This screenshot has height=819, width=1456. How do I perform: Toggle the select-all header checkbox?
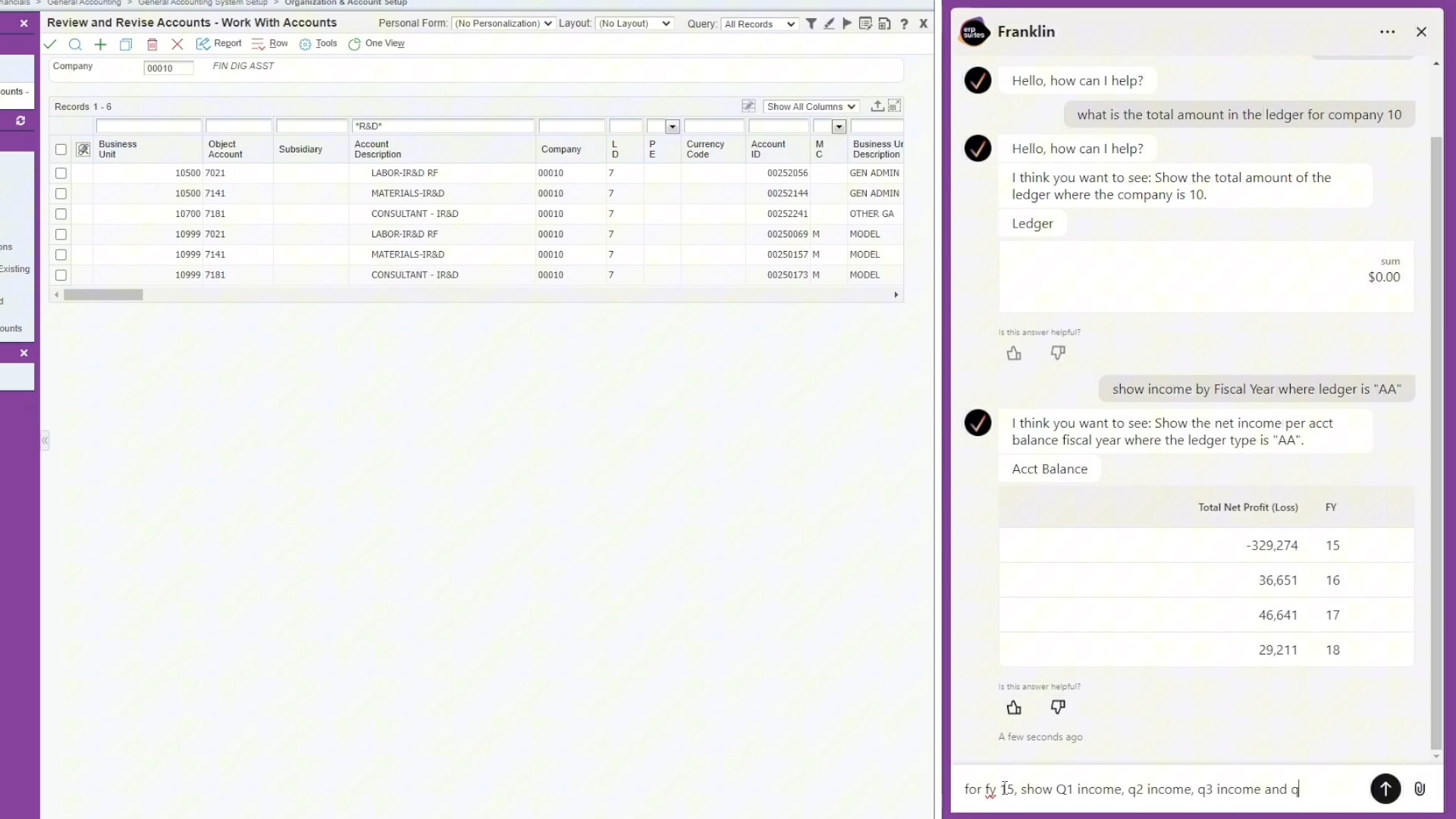click(61, 149)
